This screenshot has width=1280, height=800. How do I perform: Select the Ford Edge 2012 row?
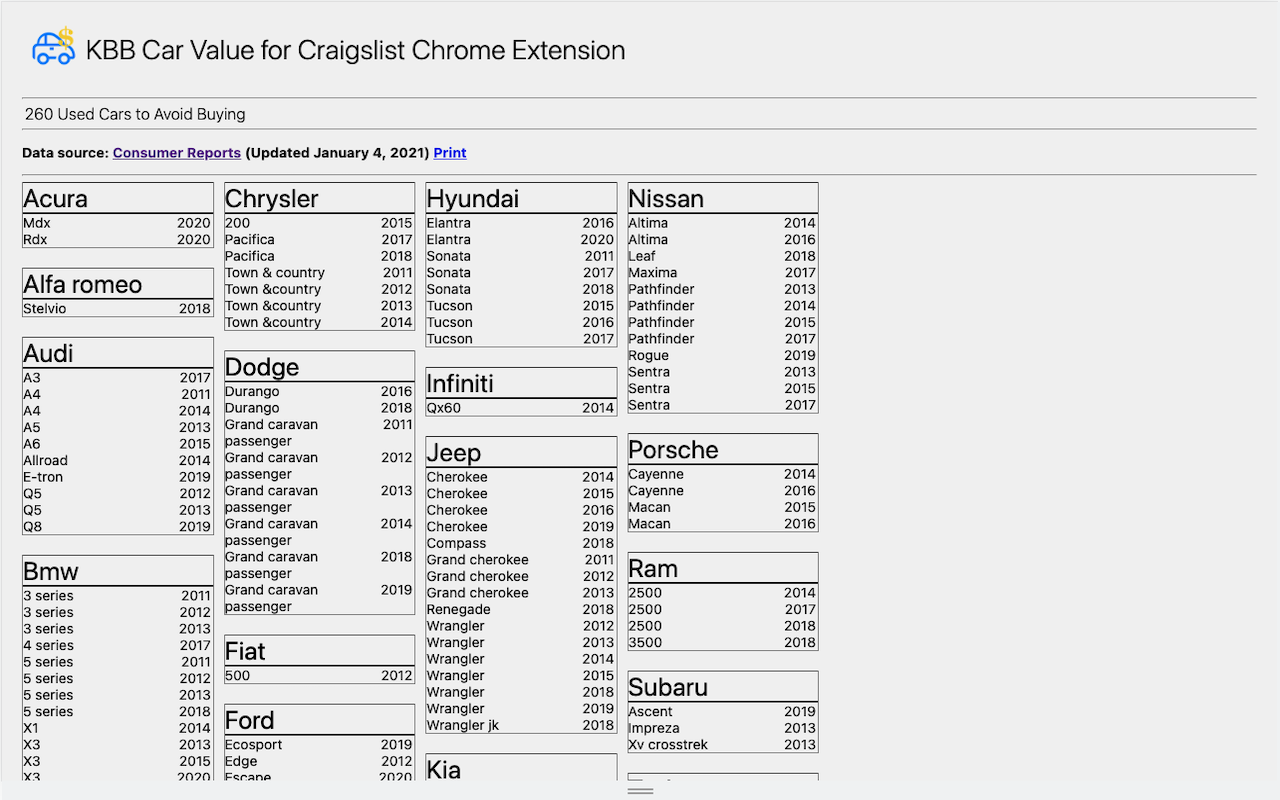pyautogui.click(x=320, y=762)
